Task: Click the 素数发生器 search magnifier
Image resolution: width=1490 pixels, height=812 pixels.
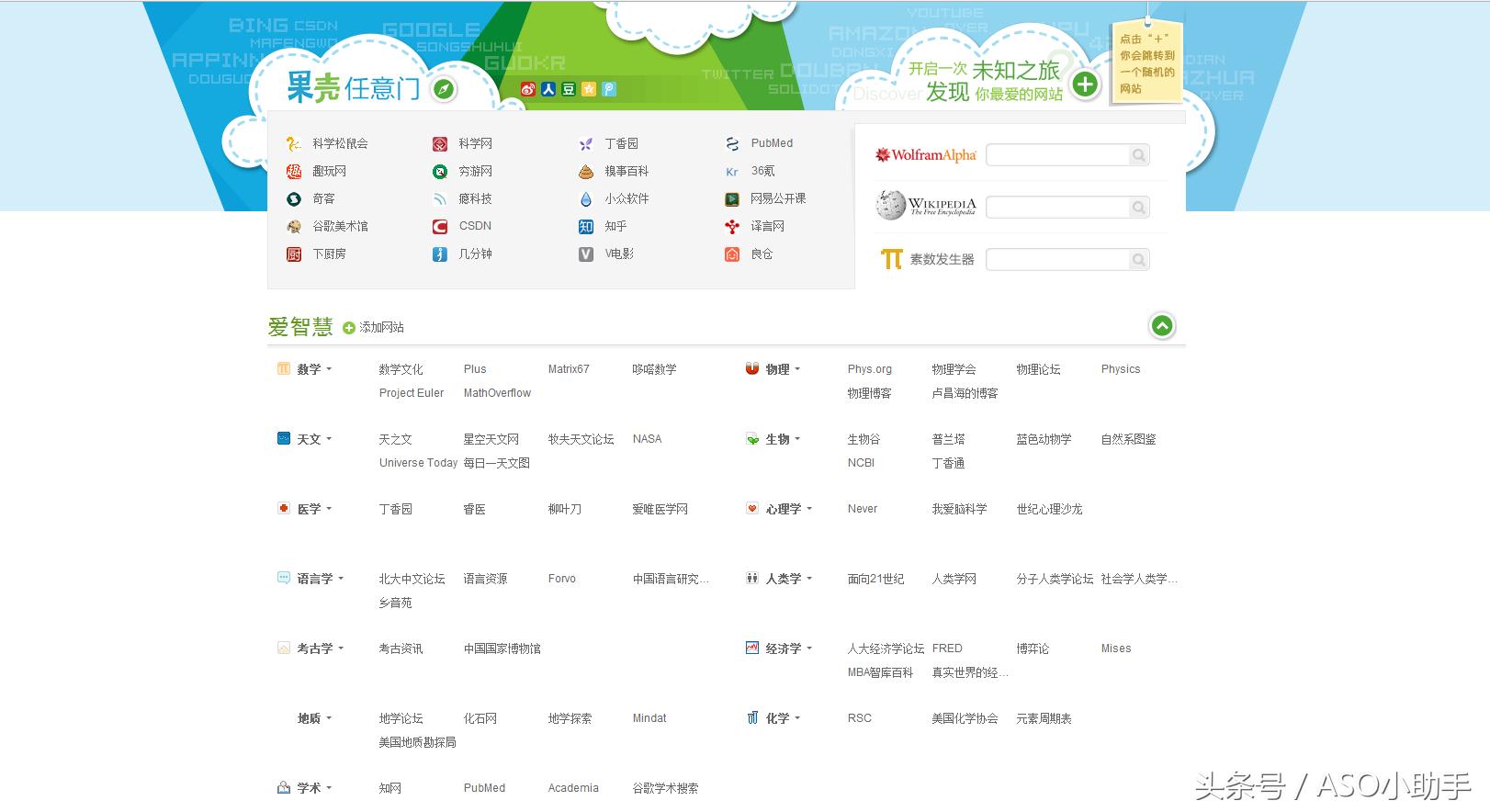Action: pos(1139,260)
